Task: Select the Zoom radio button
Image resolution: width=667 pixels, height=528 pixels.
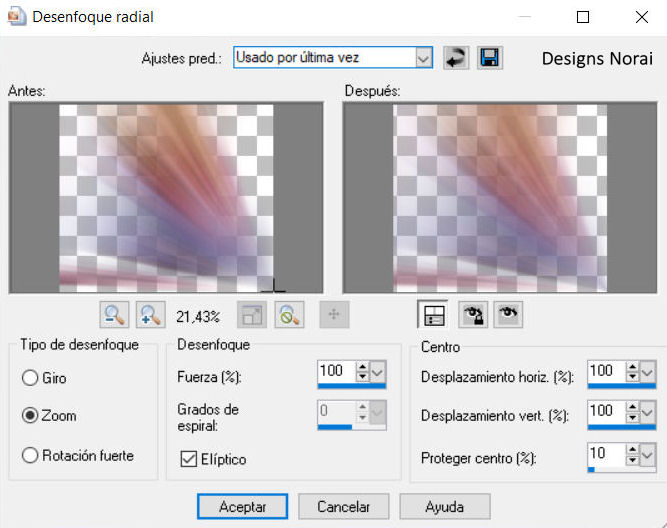Action: tap(30, 416)
